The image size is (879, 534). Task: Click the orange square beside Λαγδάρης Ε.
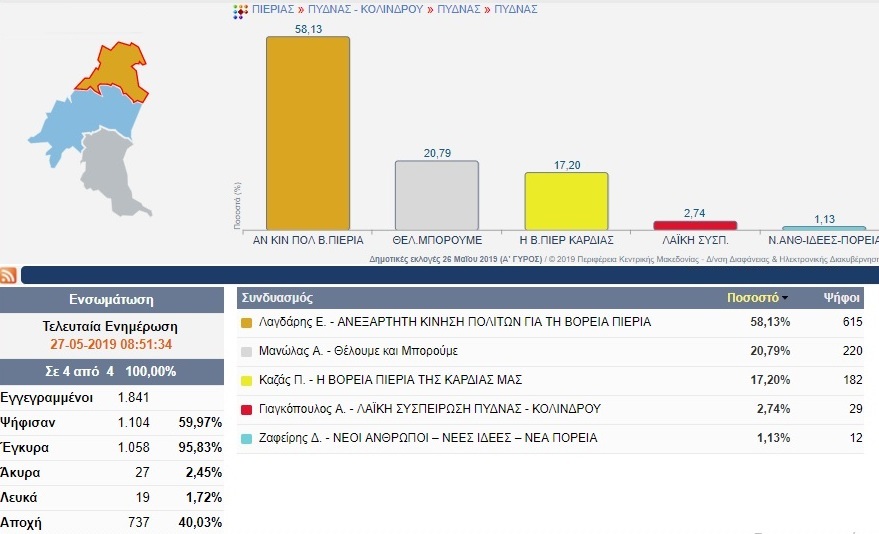(x=247, y=323)
